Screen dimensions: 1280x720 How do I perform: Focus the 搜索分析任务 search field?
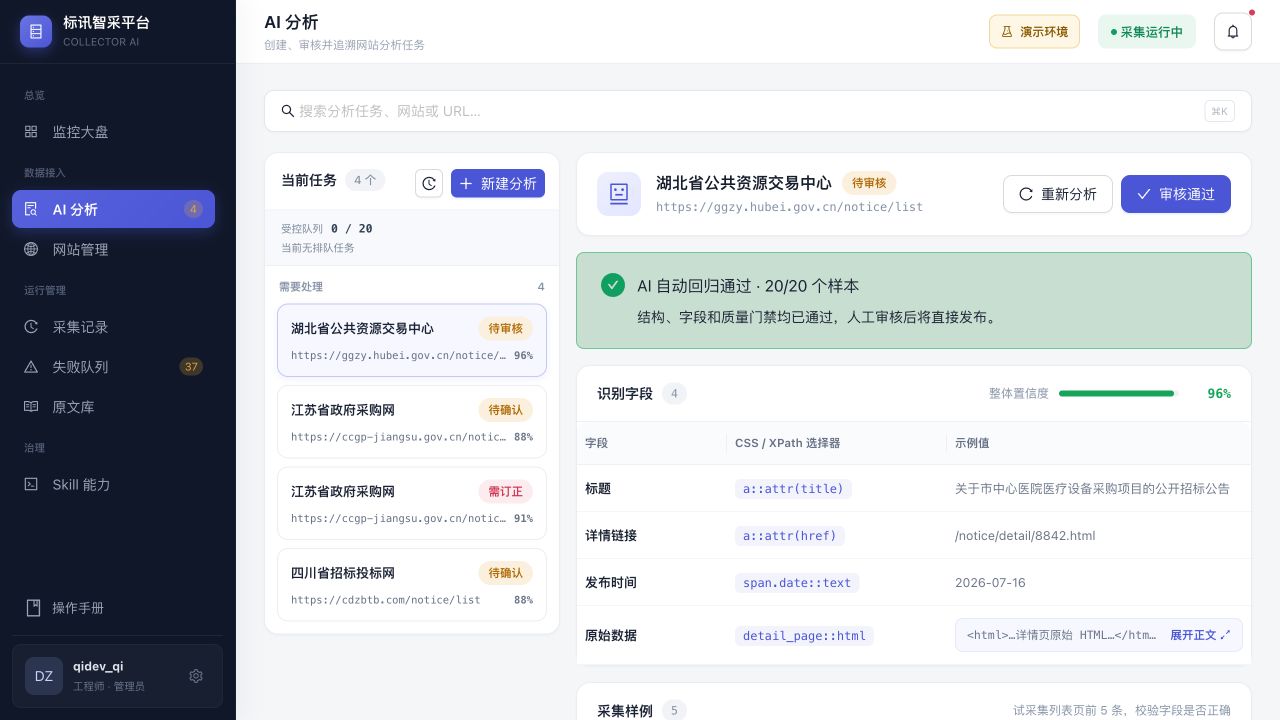pyautogui.click(x=758, y=111)
